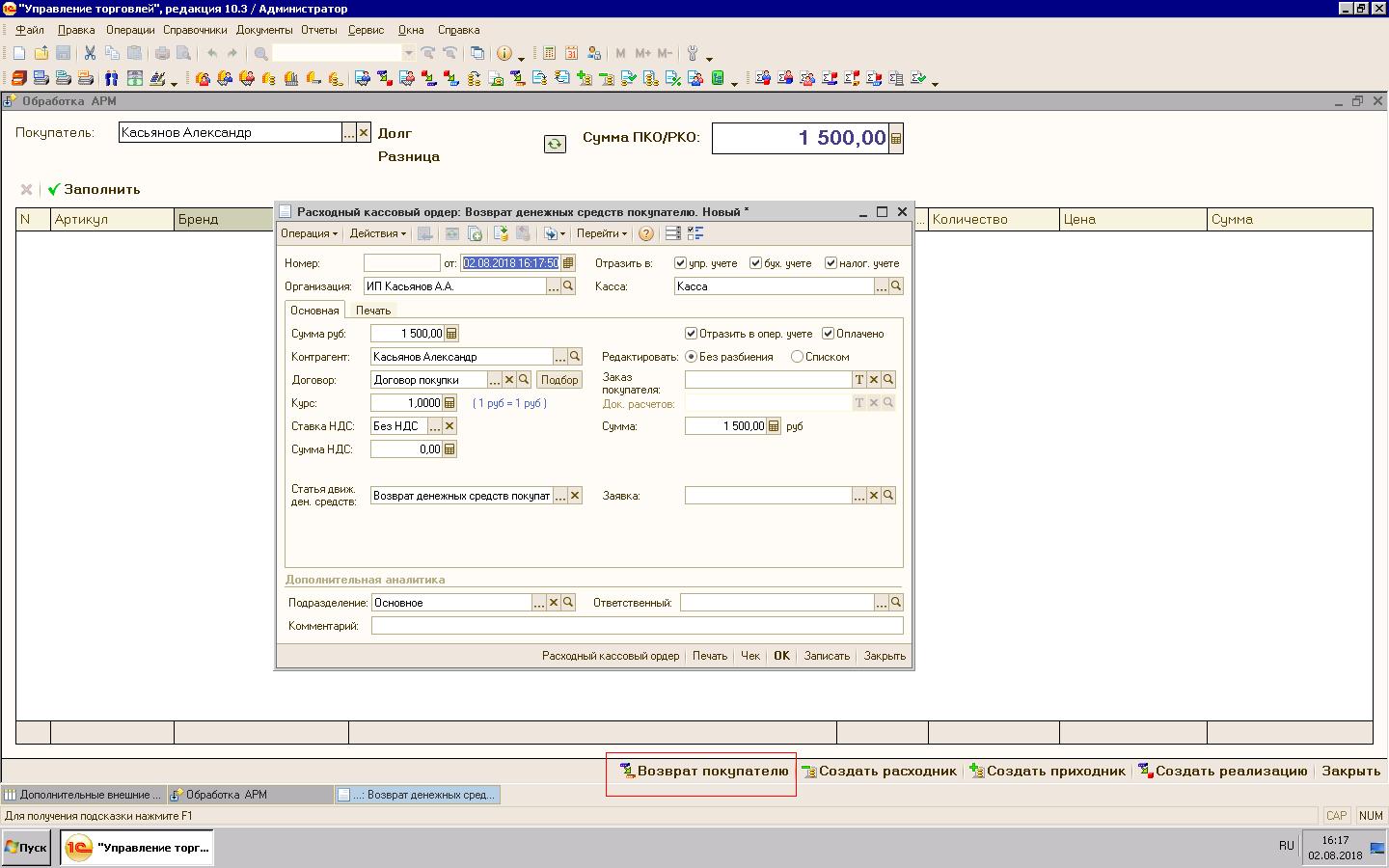Open the 'Справочники' menu
Image resolution: width=1389 pixels, height=868 pixels.
195,30
